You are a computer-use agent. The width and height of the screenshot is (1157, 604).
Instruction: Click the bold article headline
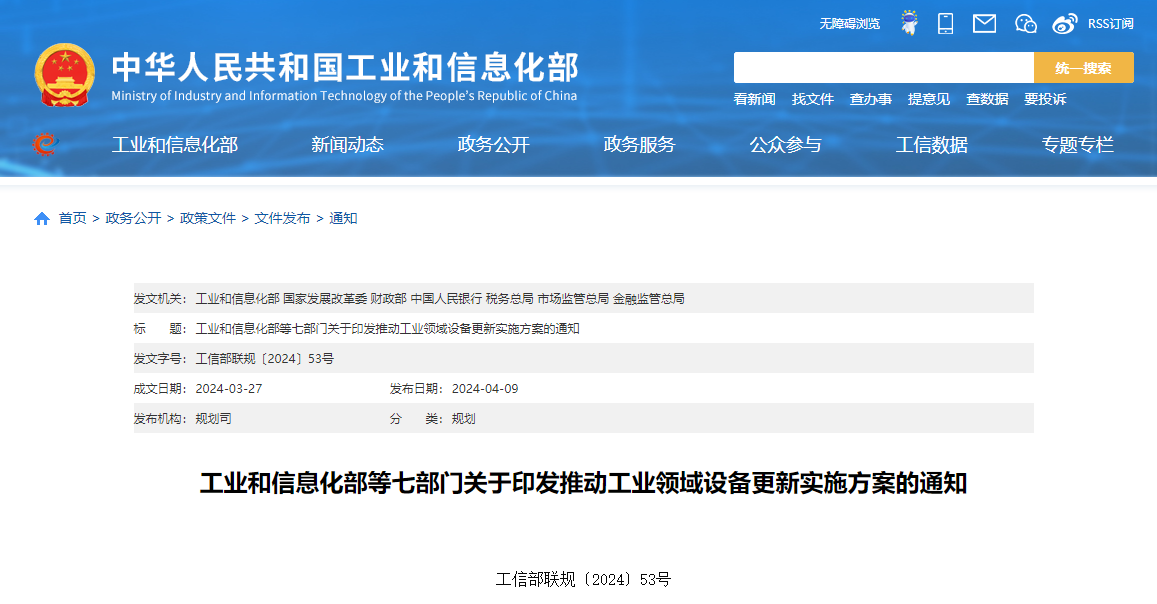(583, 483)
